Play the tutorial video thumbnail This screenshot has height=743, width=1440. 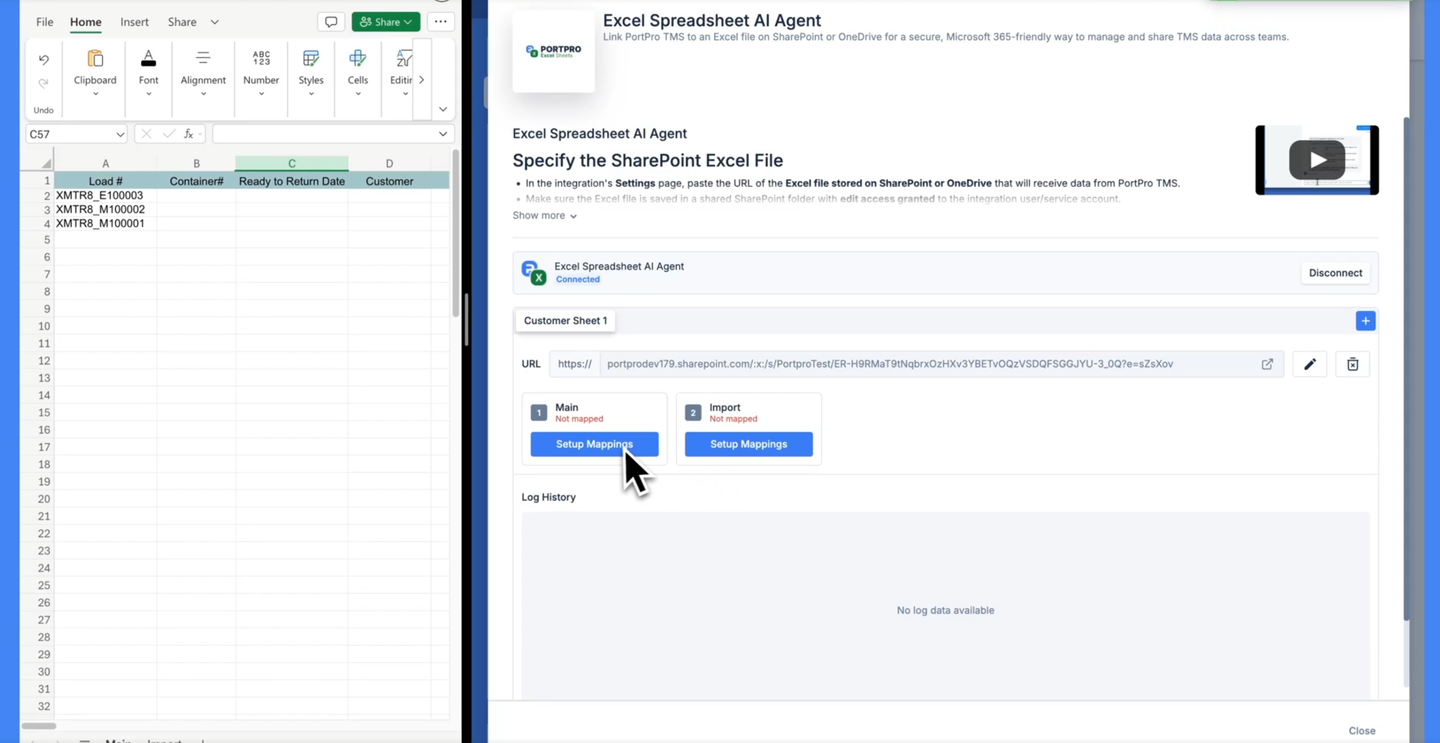1317,160
